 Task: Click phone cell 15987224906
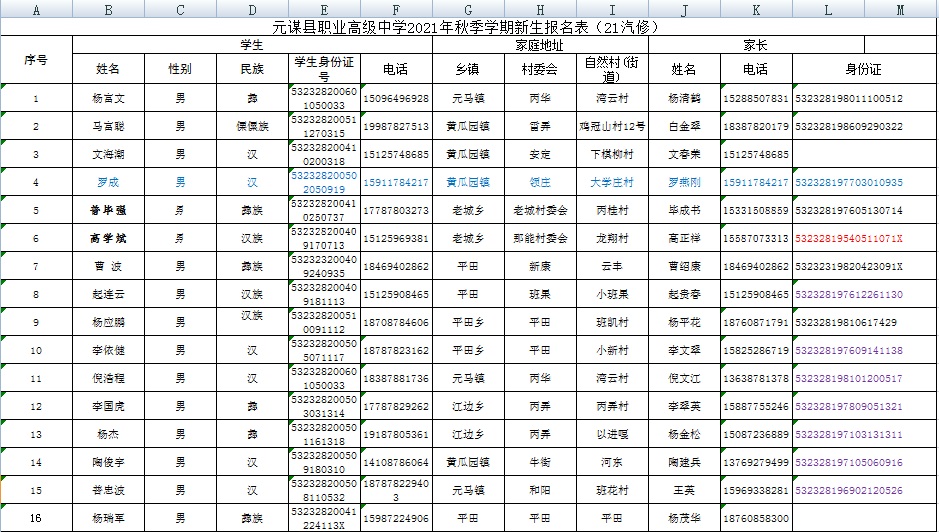point(396,518)
